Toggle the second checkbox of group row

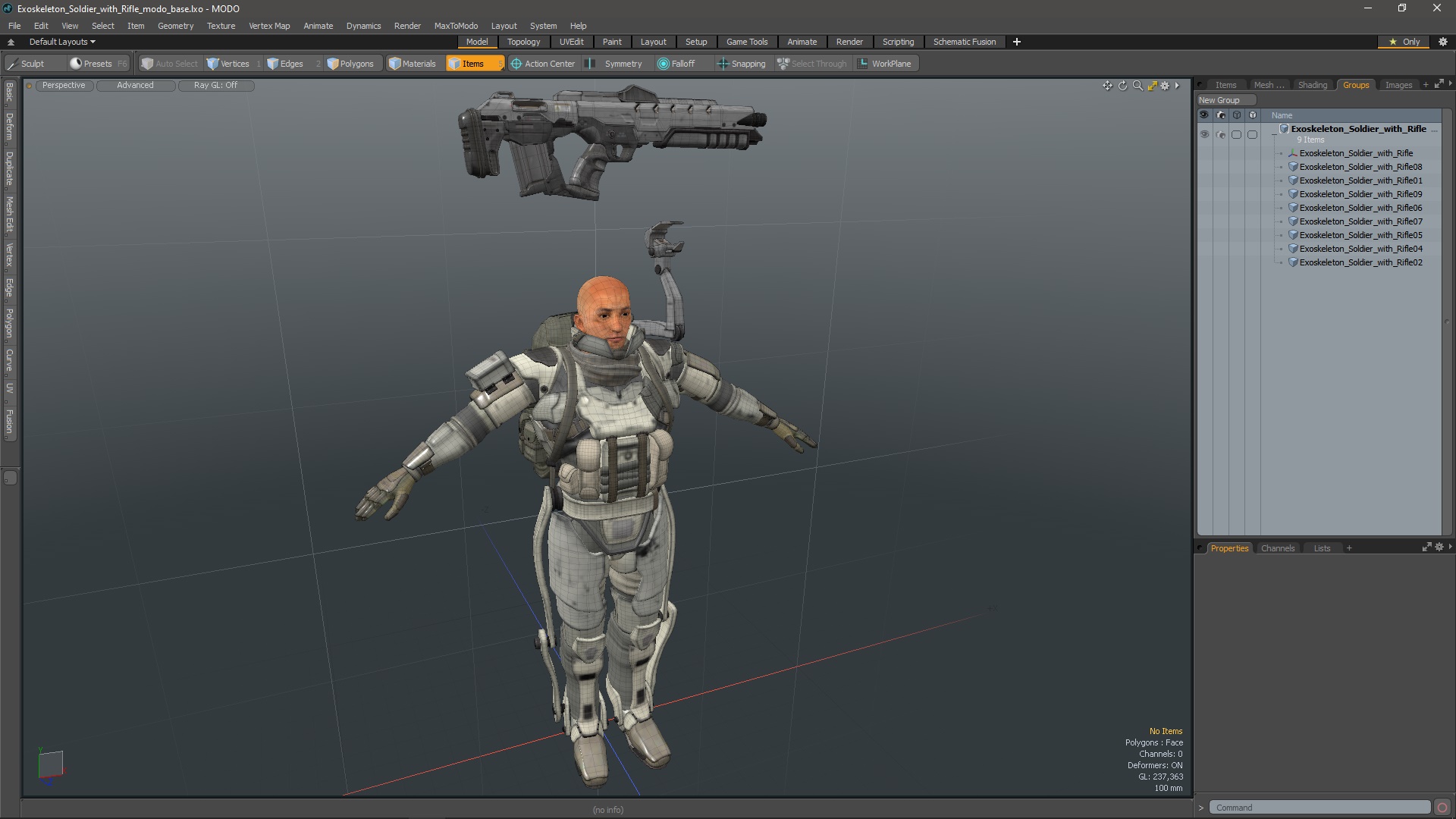click(1252, 135)
